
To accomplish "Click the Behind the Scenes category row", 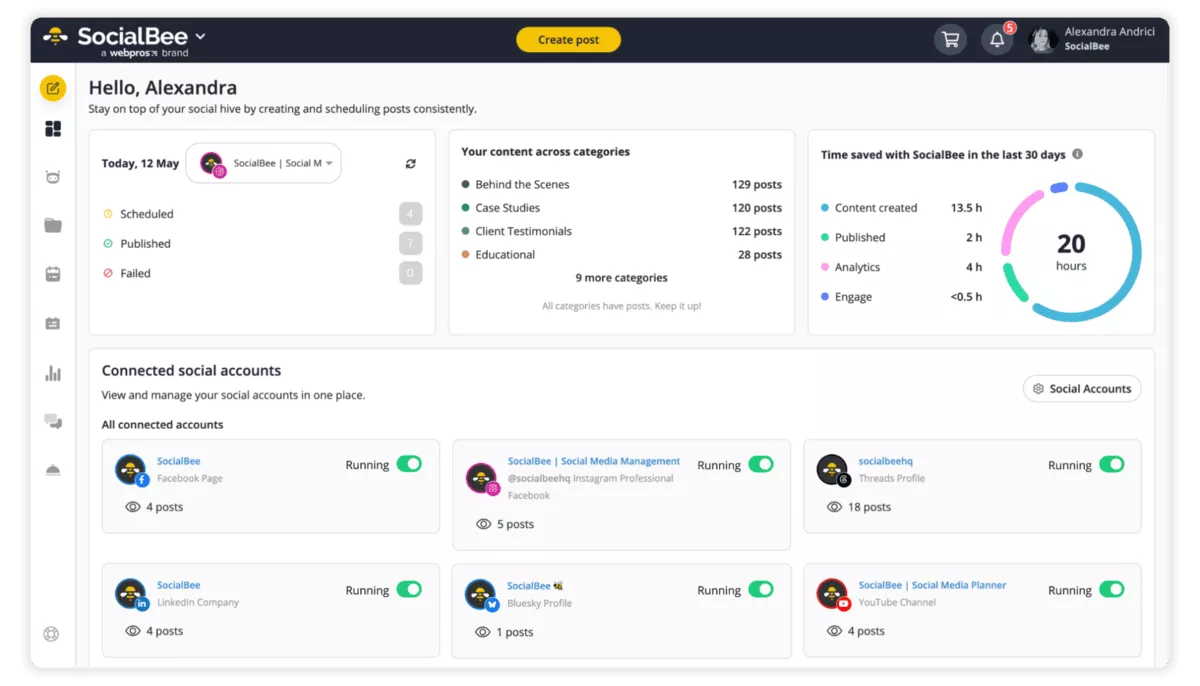I will 621,184.
